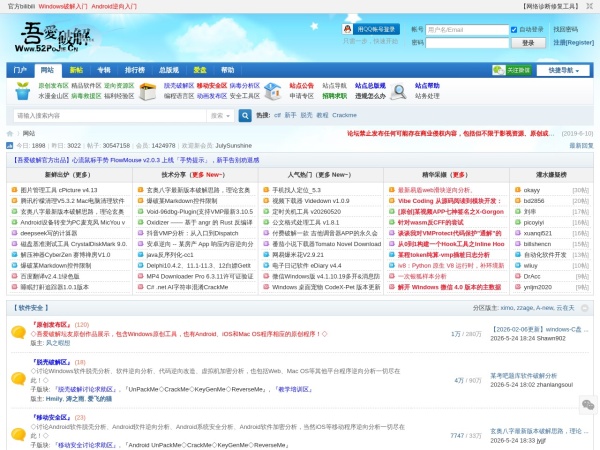Click the home icon in breadcrumb
This screenshot has width=600, height=450.
click(10, 134)
